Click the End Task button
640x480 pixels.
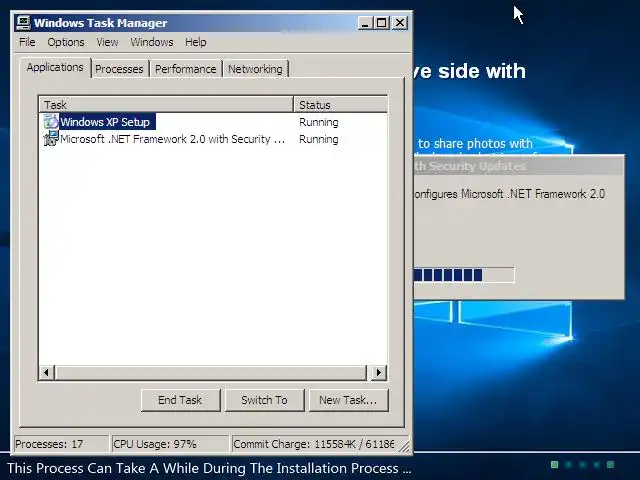(180, 400)
